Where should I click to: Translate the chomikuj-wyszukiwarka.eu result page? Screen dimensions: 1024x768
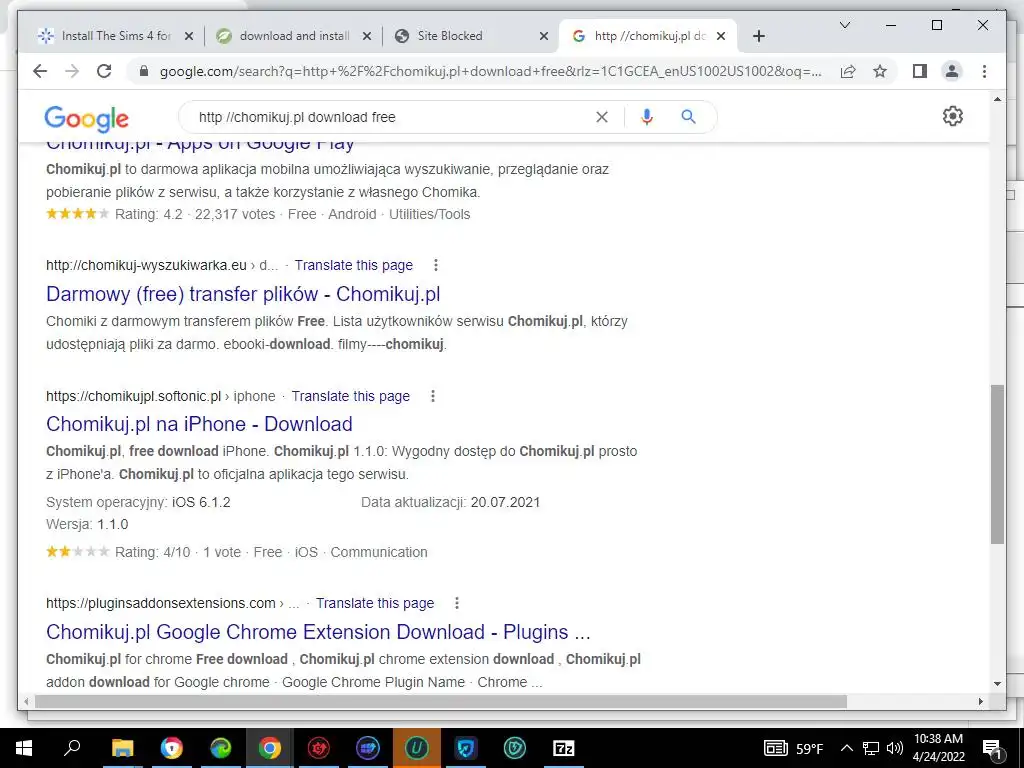[353, 265]
